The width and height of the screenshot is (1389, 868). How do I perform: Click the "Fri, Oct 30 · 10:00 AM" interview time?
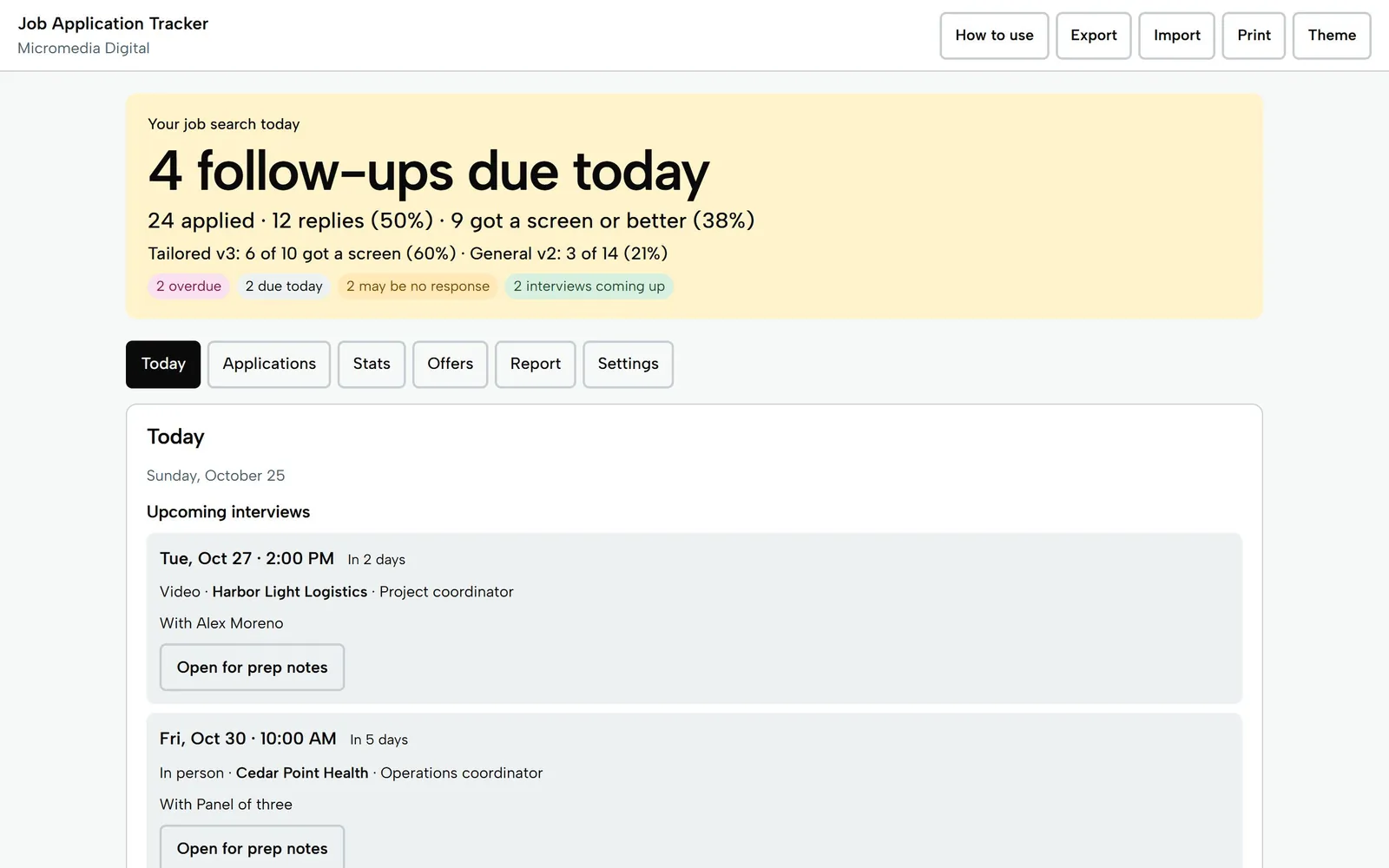(247, 739)
